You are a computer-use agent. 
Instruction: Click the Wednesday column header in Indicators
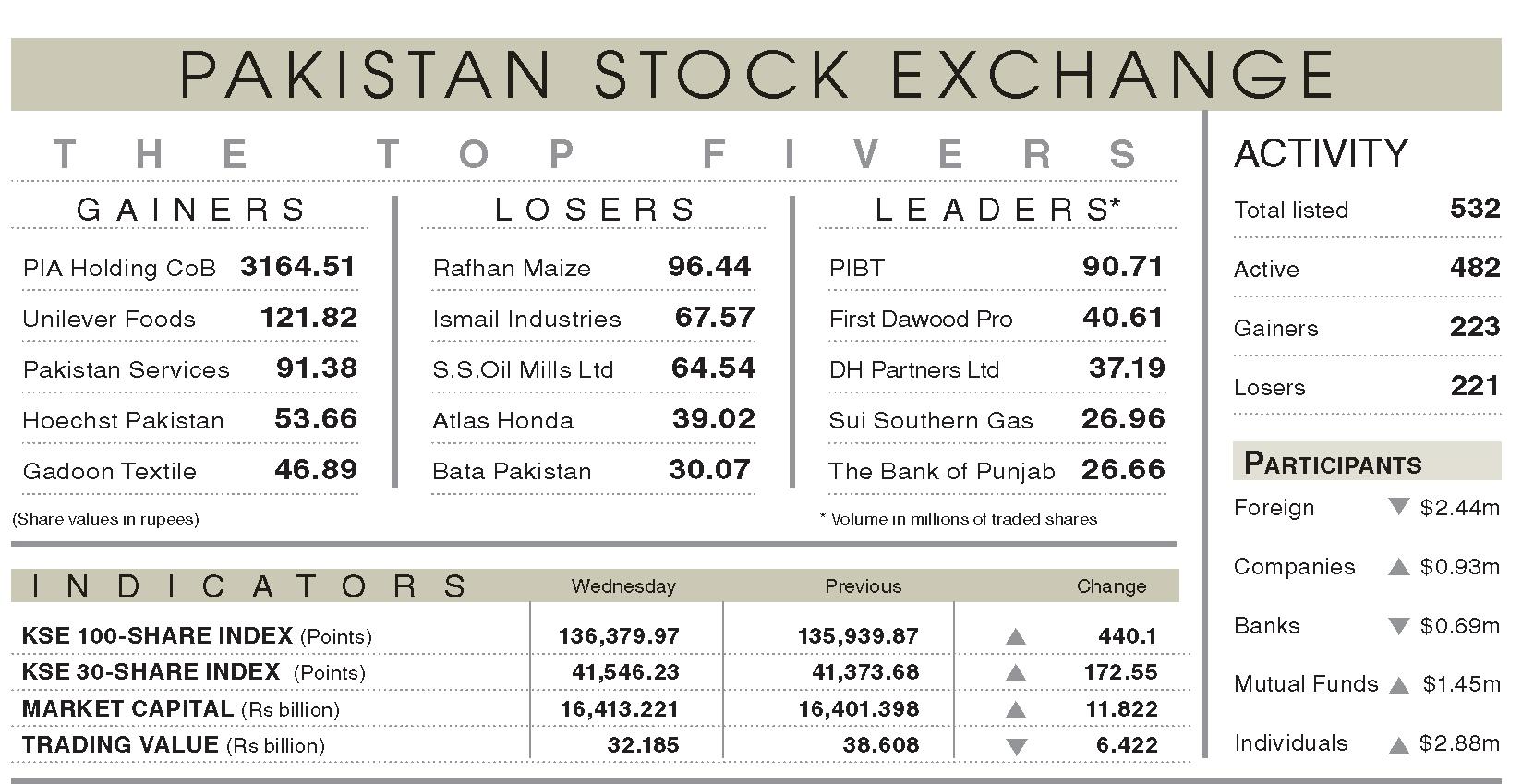click(x=623, y=586)
